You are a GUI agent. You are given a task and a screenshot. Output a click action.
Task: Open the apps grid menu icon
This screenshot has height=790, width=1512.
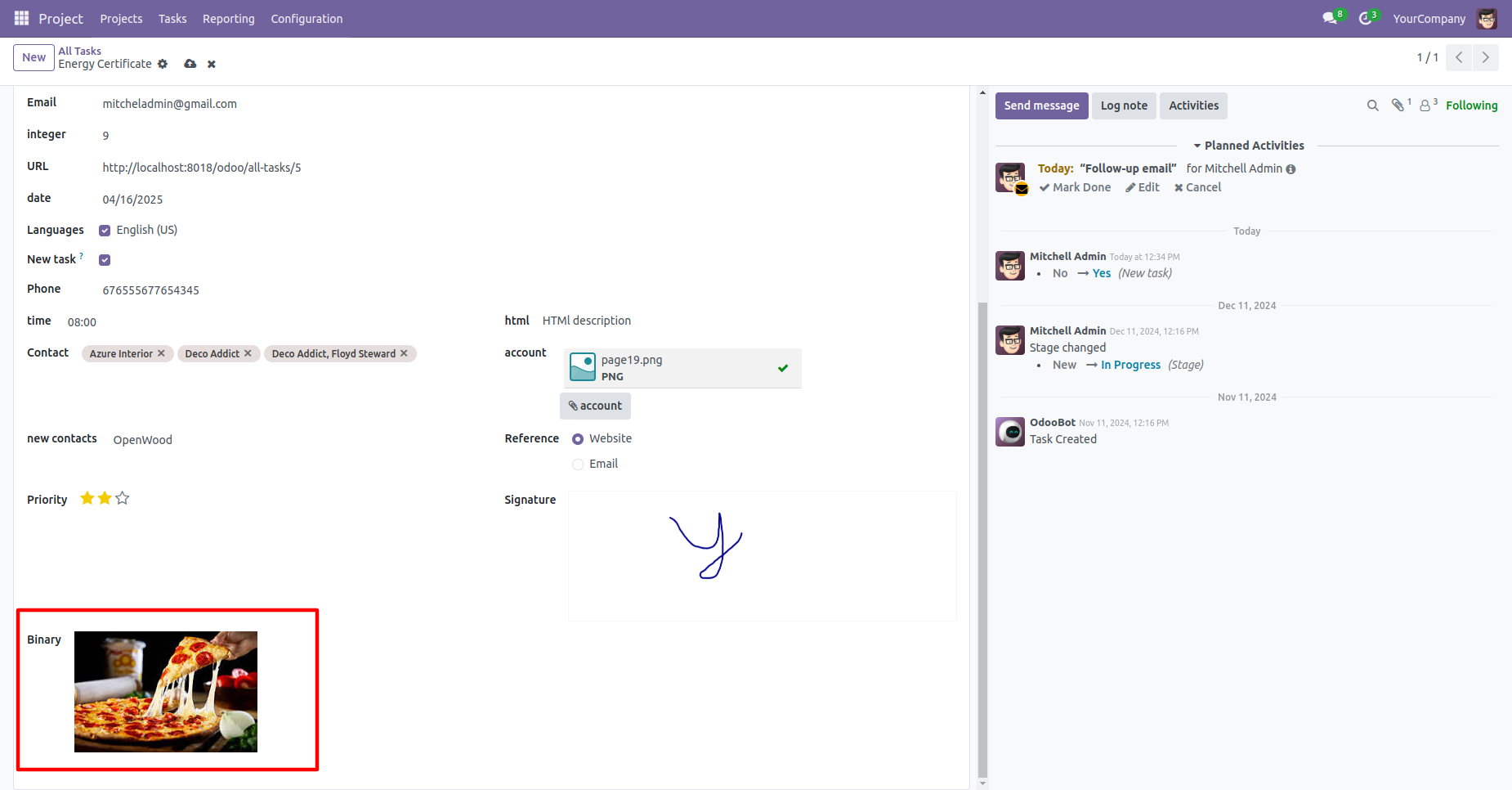click(x=21, y=18)
